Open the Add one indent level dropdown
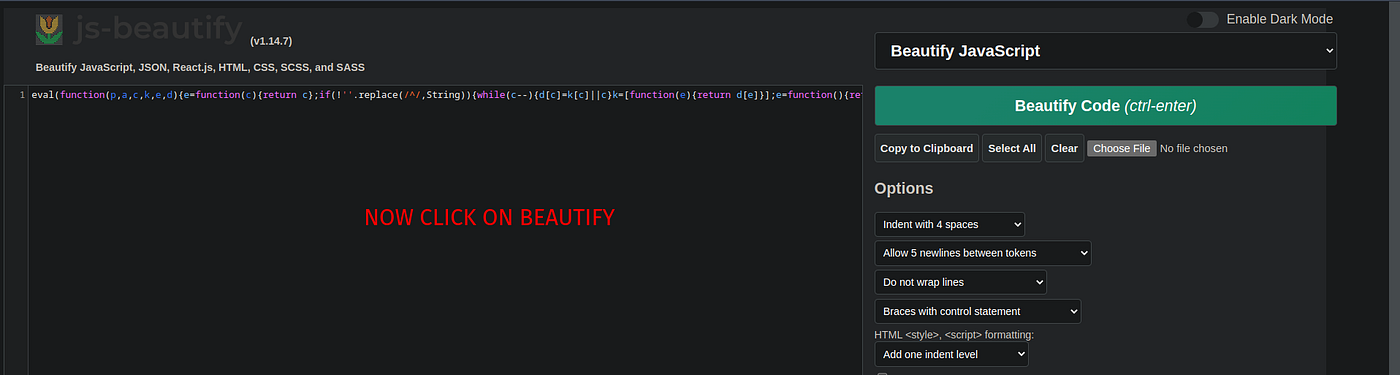 coord(951,354)
